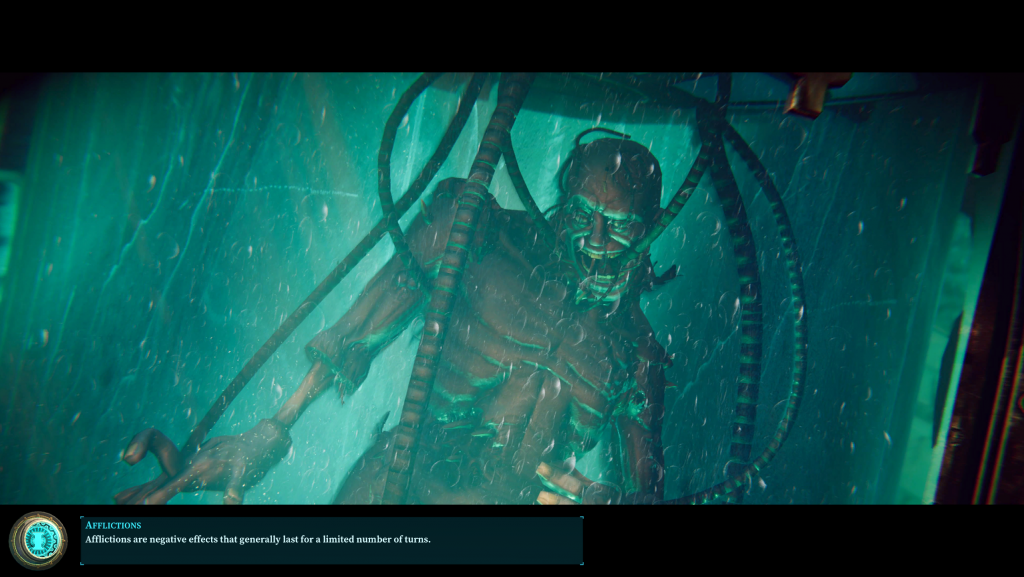Select the Afflictions tip heading
The width and height of the screenshot is (1024, 577).
(113, 525)
